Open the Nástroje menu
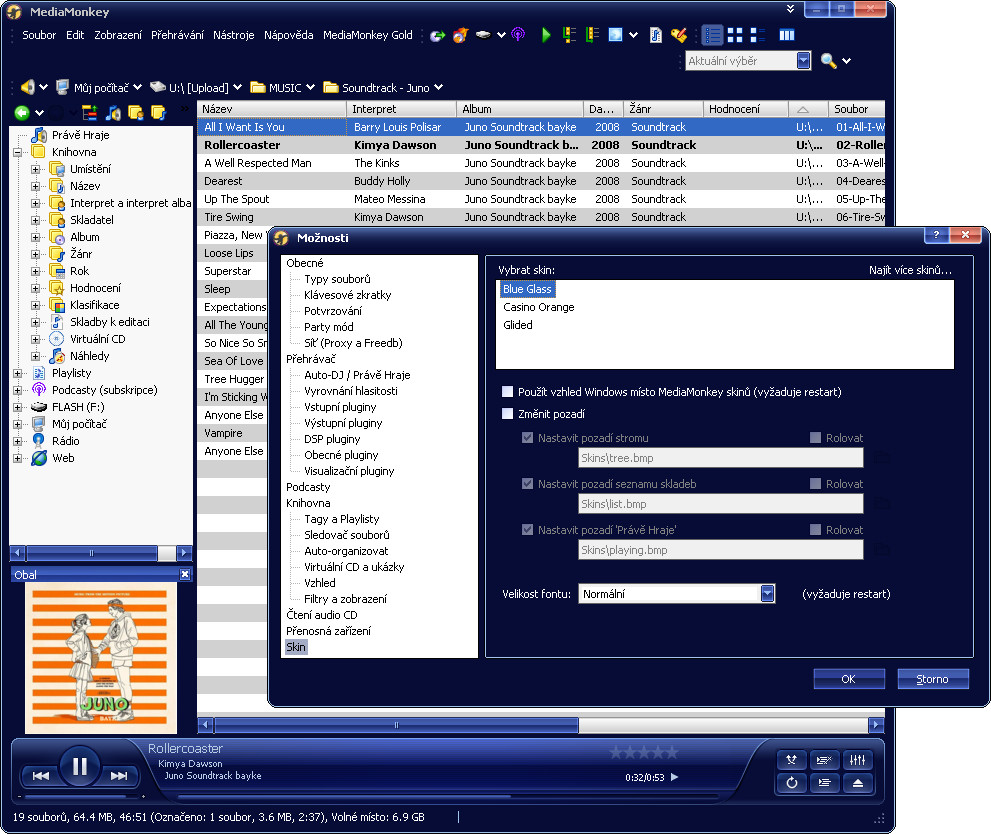The height and width of the screenshot is (834, 991). [233, 35]
